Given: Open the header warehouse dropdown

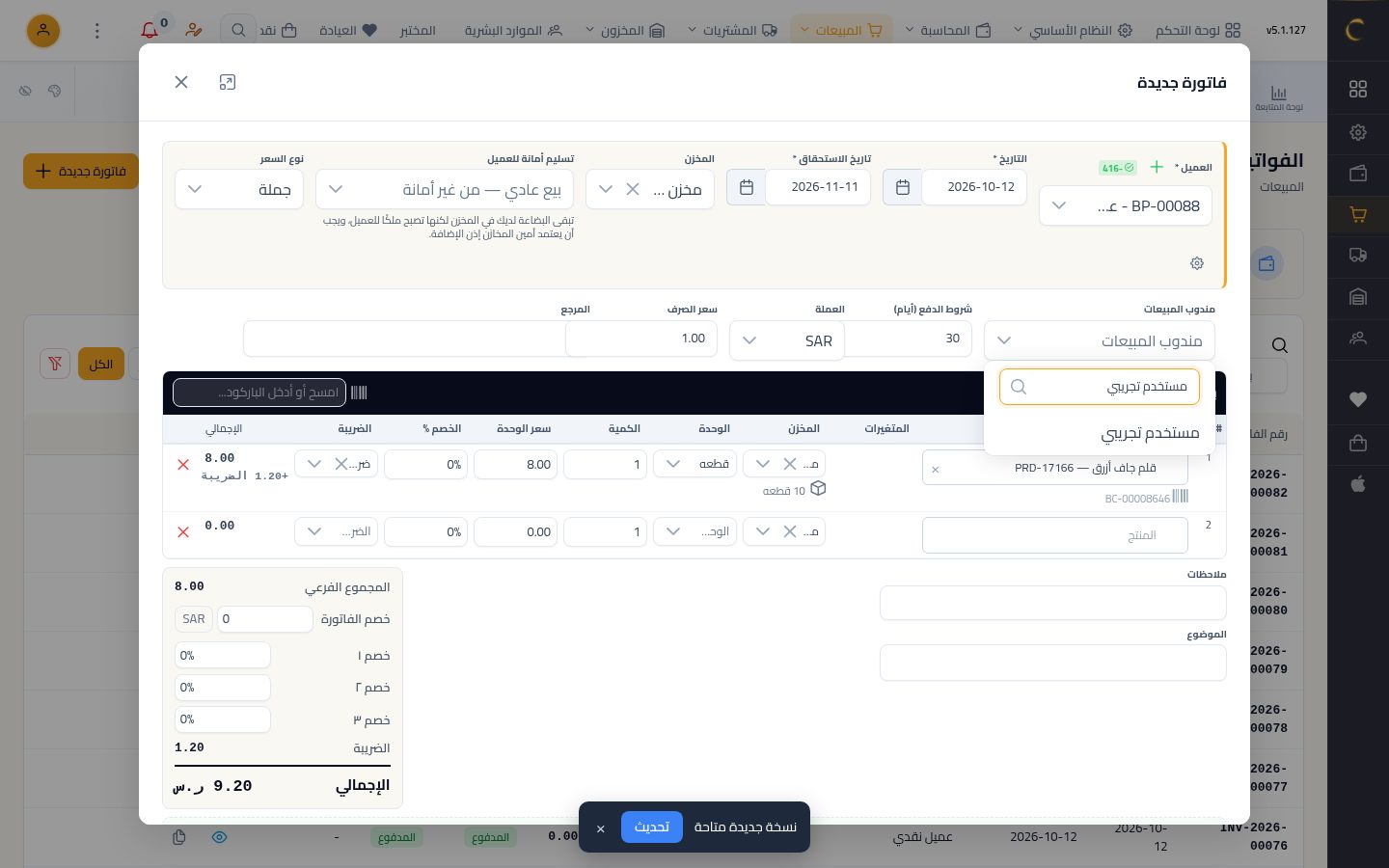Looking at the screenshot, I should tap(606, 189).
